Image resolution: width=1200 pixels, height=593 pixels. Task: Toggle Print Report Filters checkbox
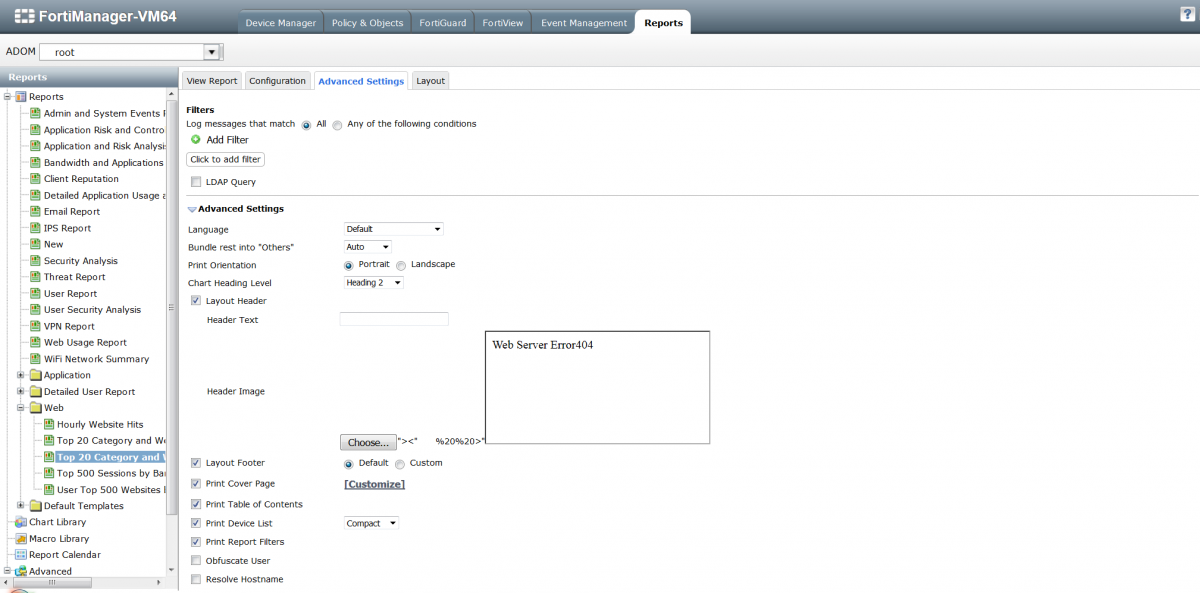[196, 542]
